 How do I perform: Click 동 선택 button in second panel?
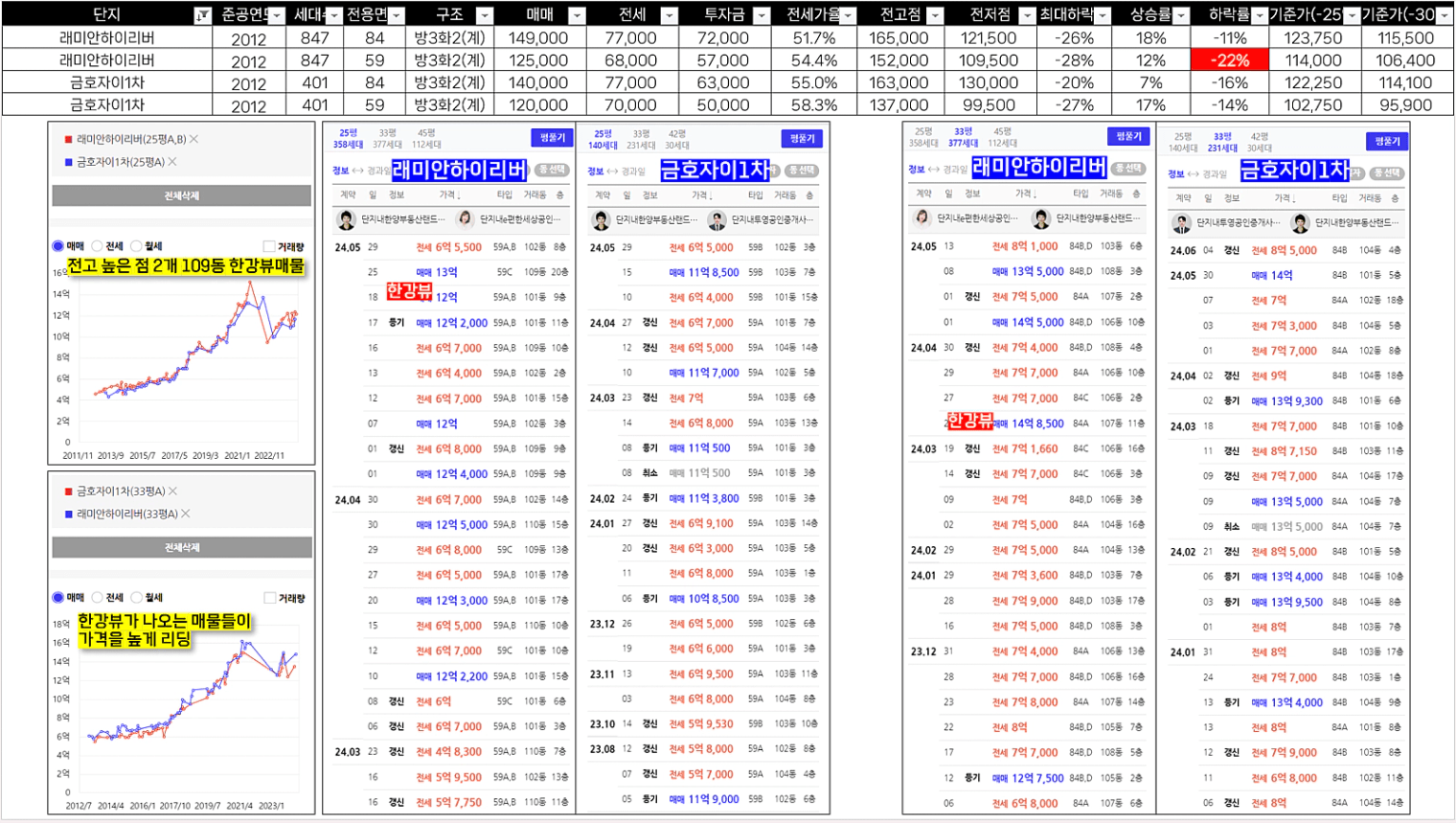pyautogui.click(x=802, y=171)
